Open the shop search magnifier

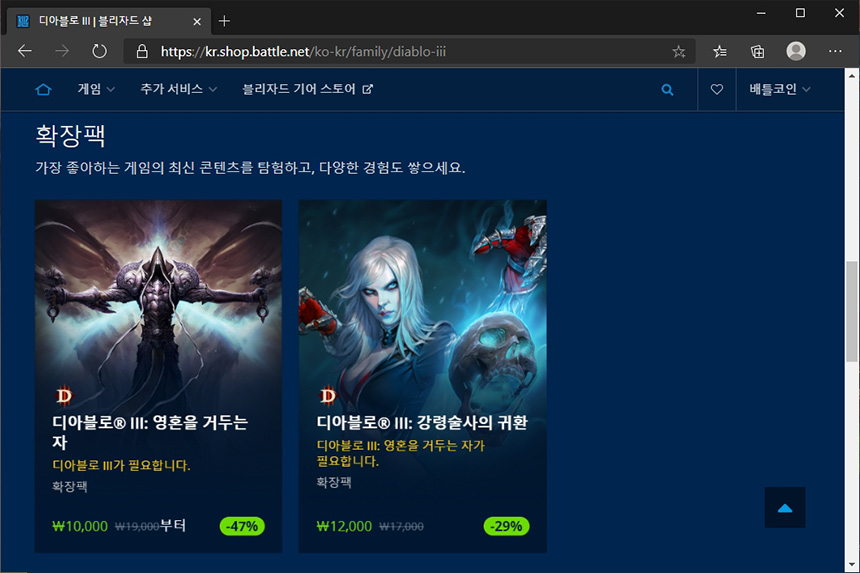pyautogui.click(x=667, y=89)
